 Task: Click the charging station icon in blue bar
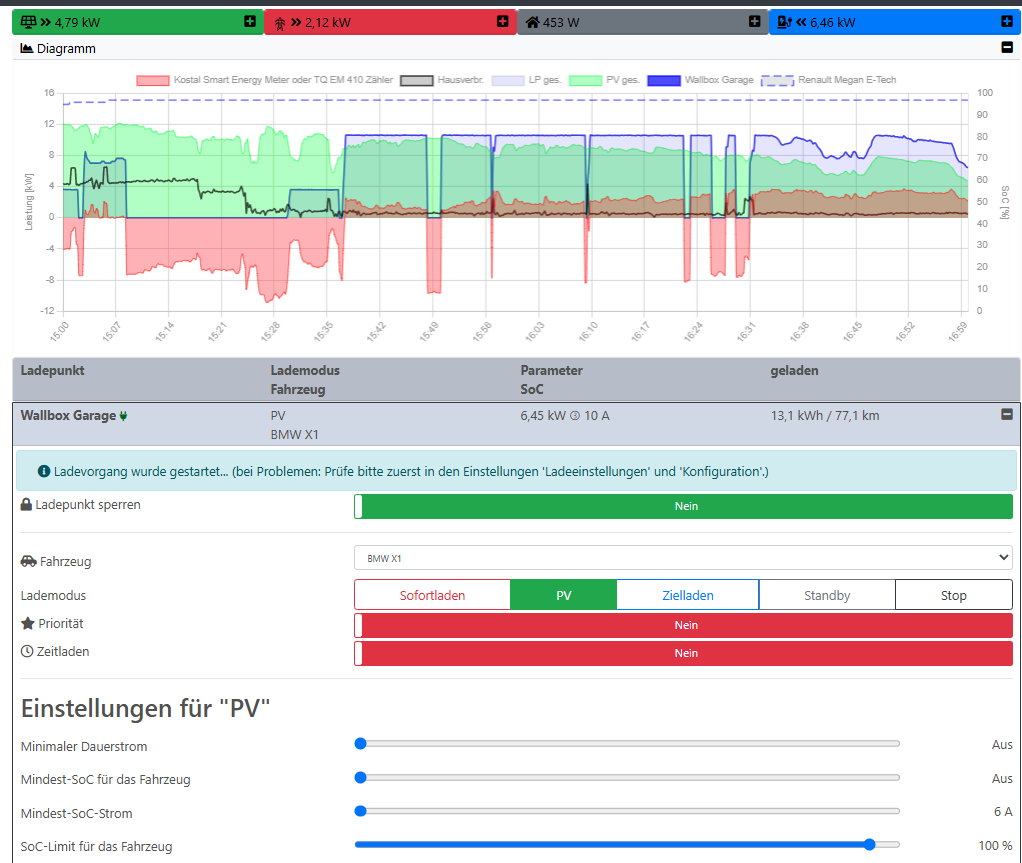coord(784,22)
